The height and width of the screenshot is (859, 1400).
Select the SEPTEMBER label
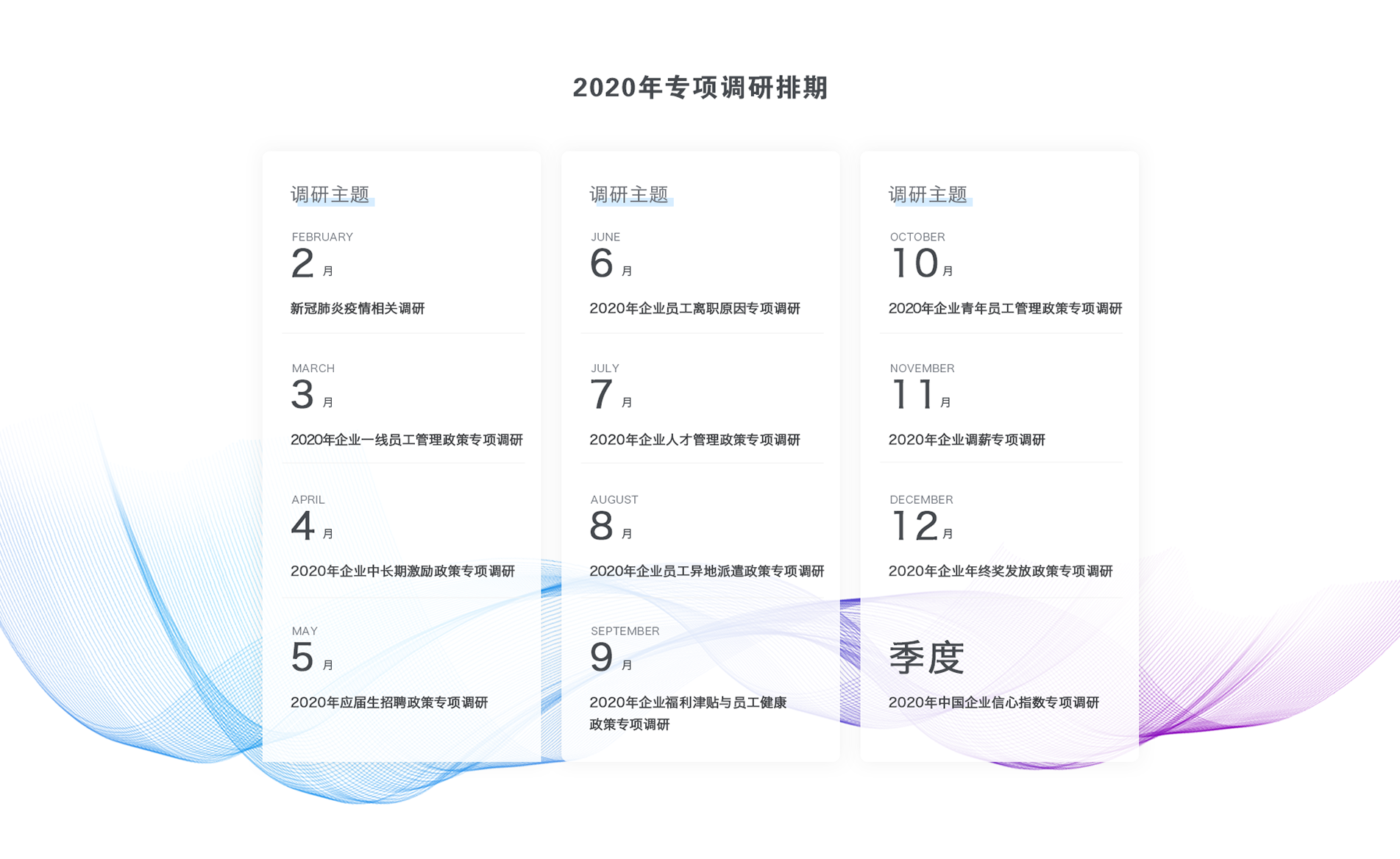[625, 631]
